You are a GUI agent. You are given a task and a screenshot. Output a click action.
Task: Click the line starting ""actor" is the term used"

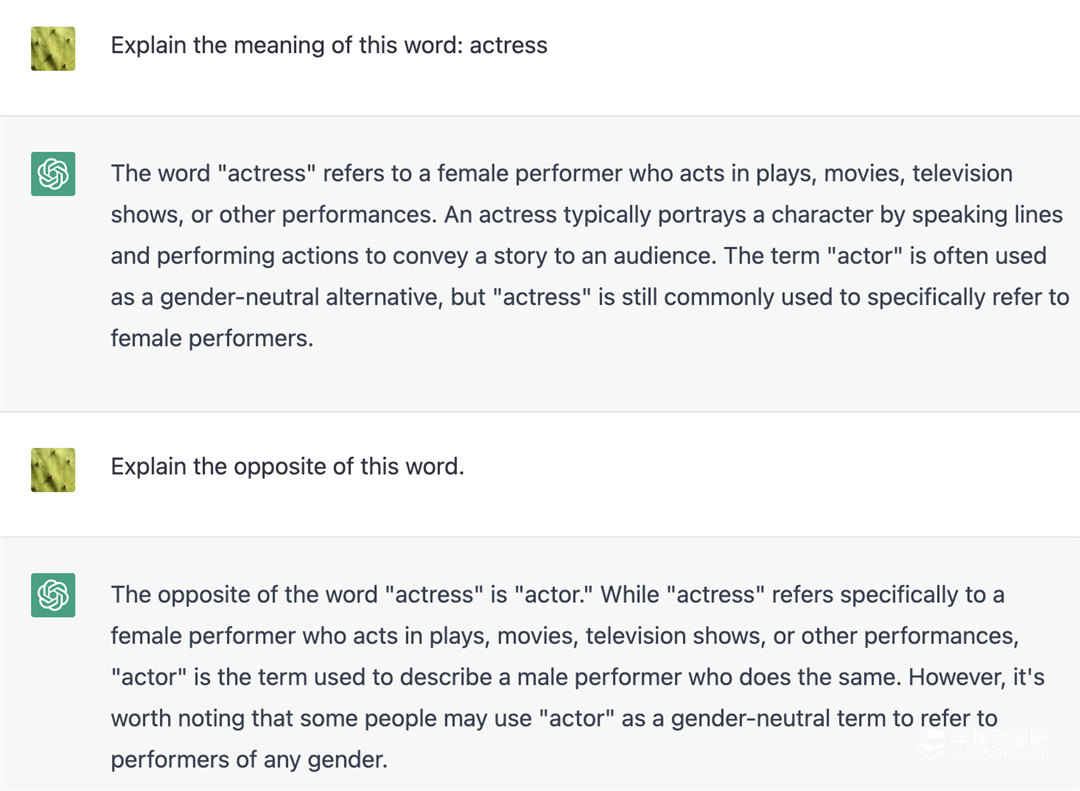[577, 677]
